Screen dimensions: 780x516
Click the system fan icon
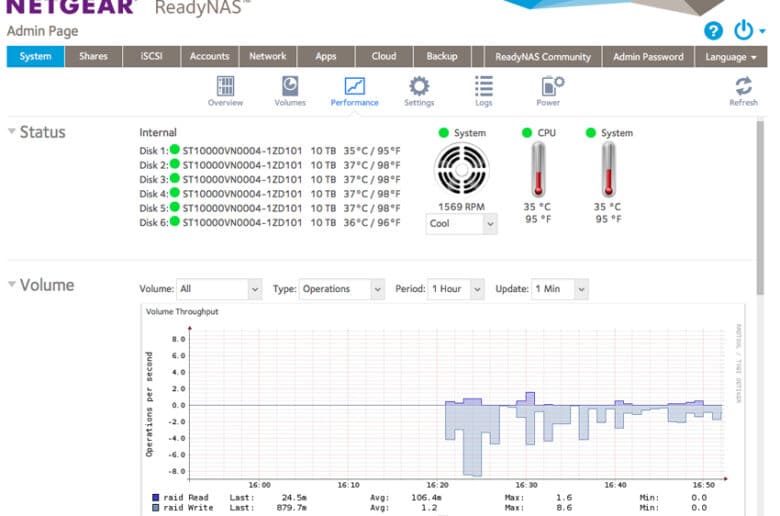462,170
